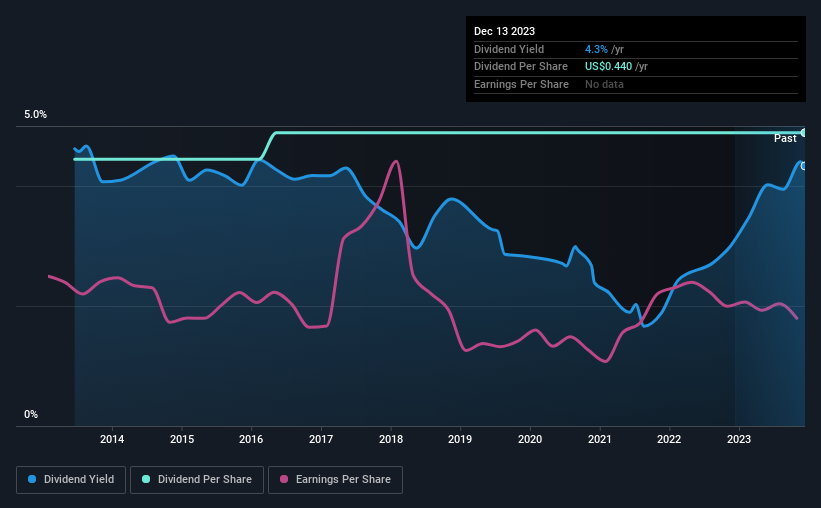Toggle the Dividend Yield legend button

(71, 480)
